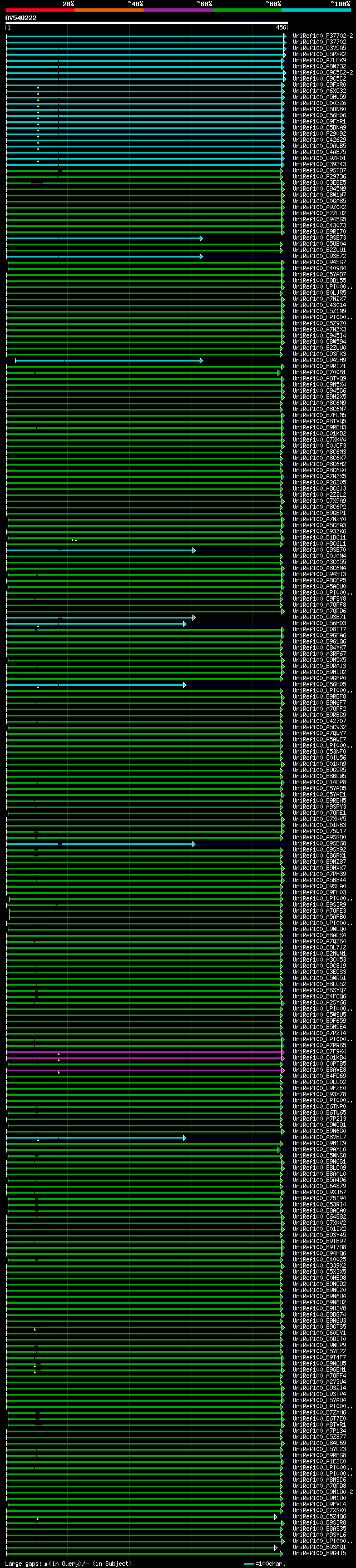Select hit label UniRef100_Q945N9
This screenshot has width=356, height=1568.
click(319, 189)
